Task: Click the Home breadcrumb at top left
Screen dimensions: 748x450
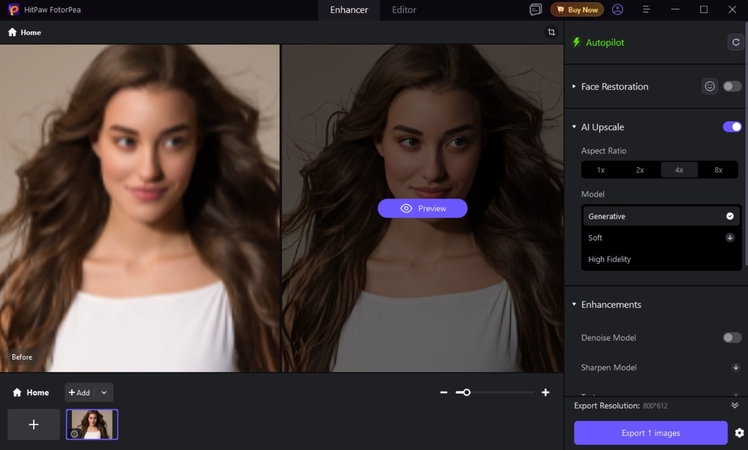Action: tap(25, 32)
